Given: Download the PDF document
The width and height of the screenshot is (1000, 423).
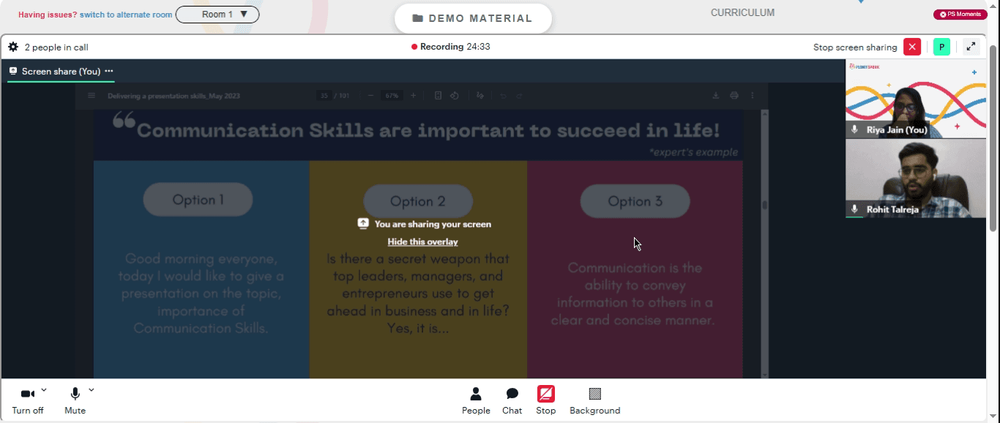Looking at the screenshot, I should pyautogui.click(x=716, y=96).
